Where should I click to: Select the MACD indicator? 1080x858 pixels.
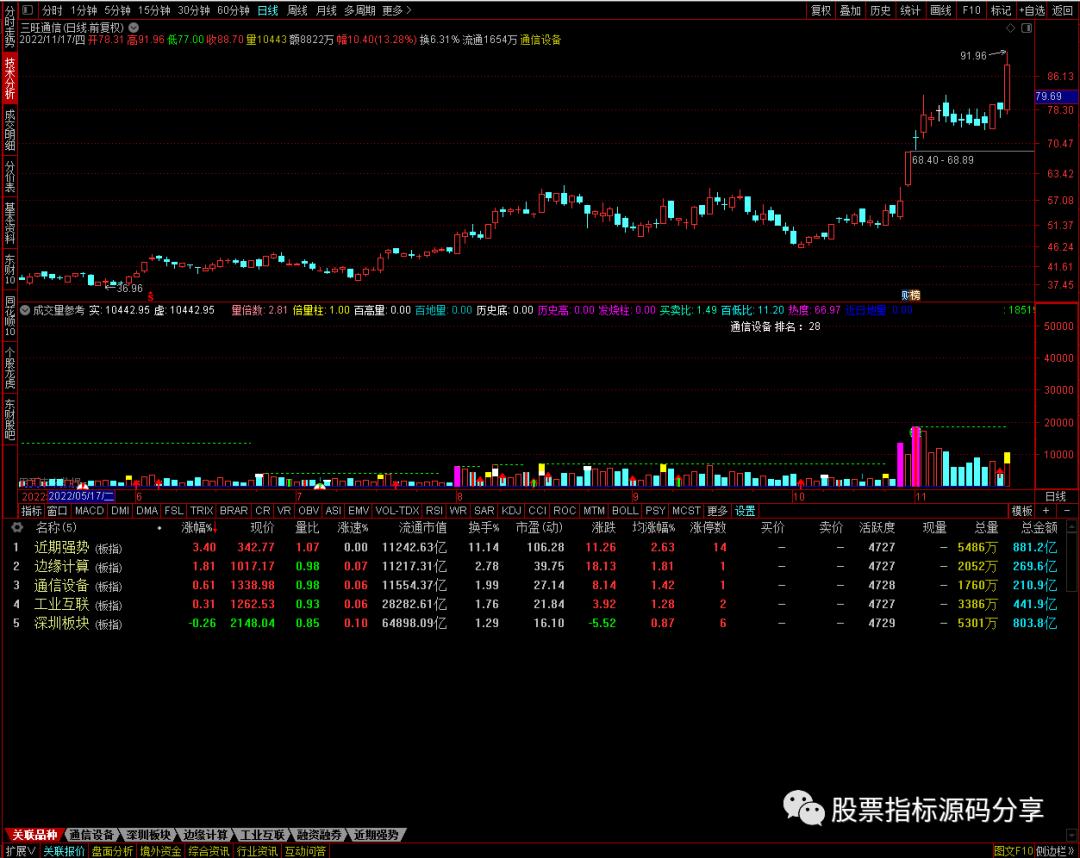[x=89, y=511]
